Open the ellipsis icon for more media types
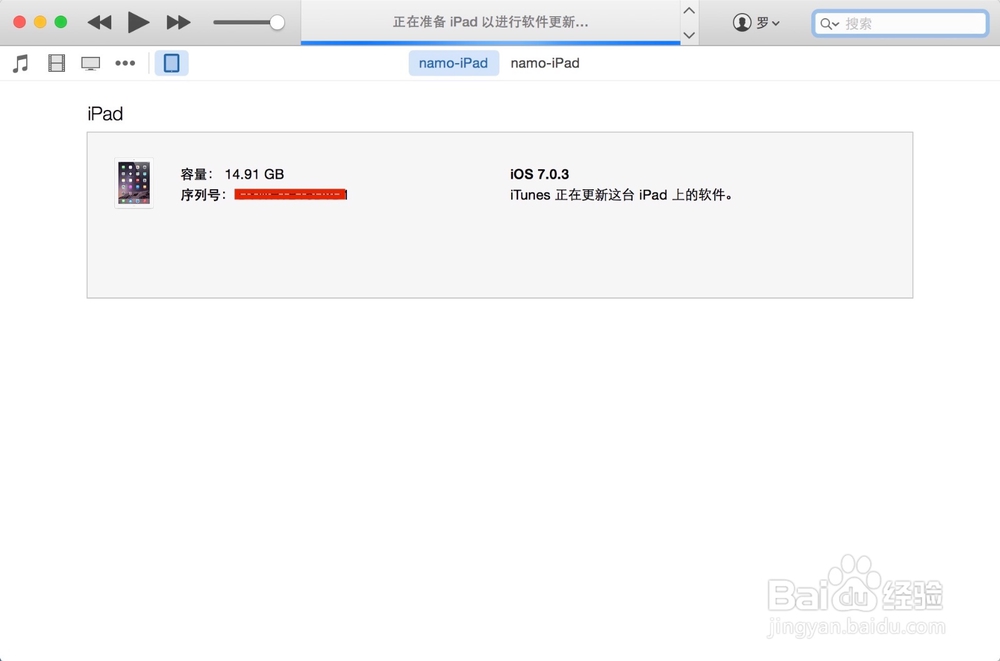Viewport: 1000px width, 661px height. (124, 62)
